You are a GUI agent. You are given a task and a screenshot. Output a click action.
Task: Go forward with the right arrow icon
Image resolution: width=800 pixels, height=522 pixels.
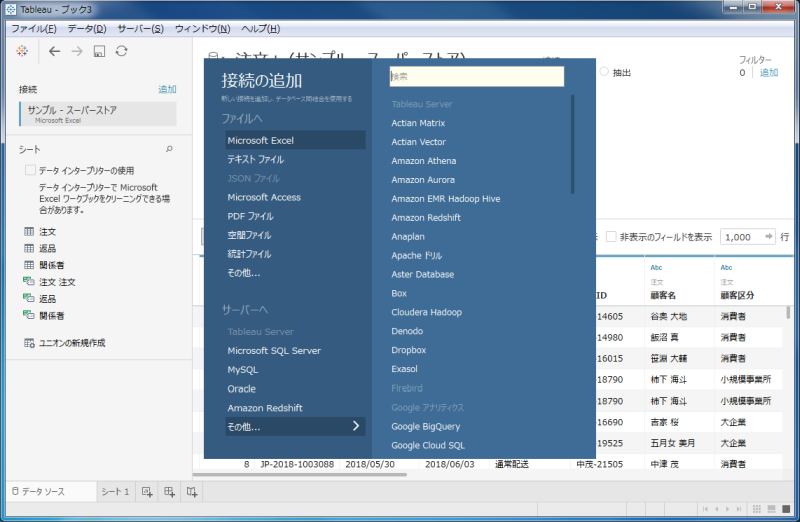click(x=77, y=51)
